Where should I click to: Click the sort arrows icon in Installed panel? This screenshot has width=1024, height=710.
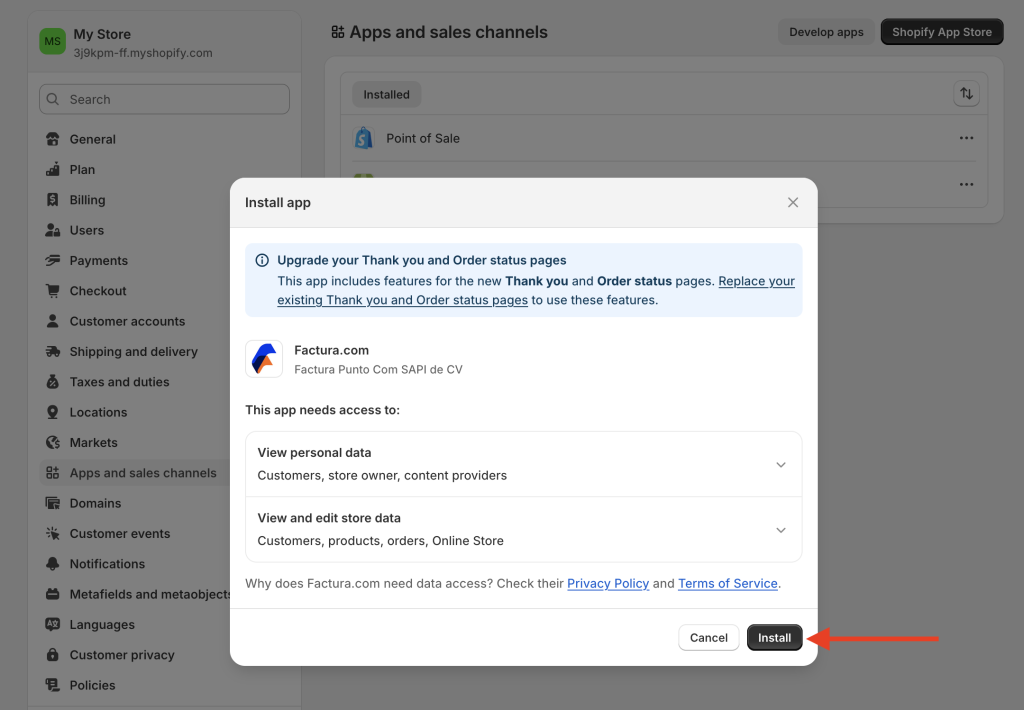tap(966, 93)
